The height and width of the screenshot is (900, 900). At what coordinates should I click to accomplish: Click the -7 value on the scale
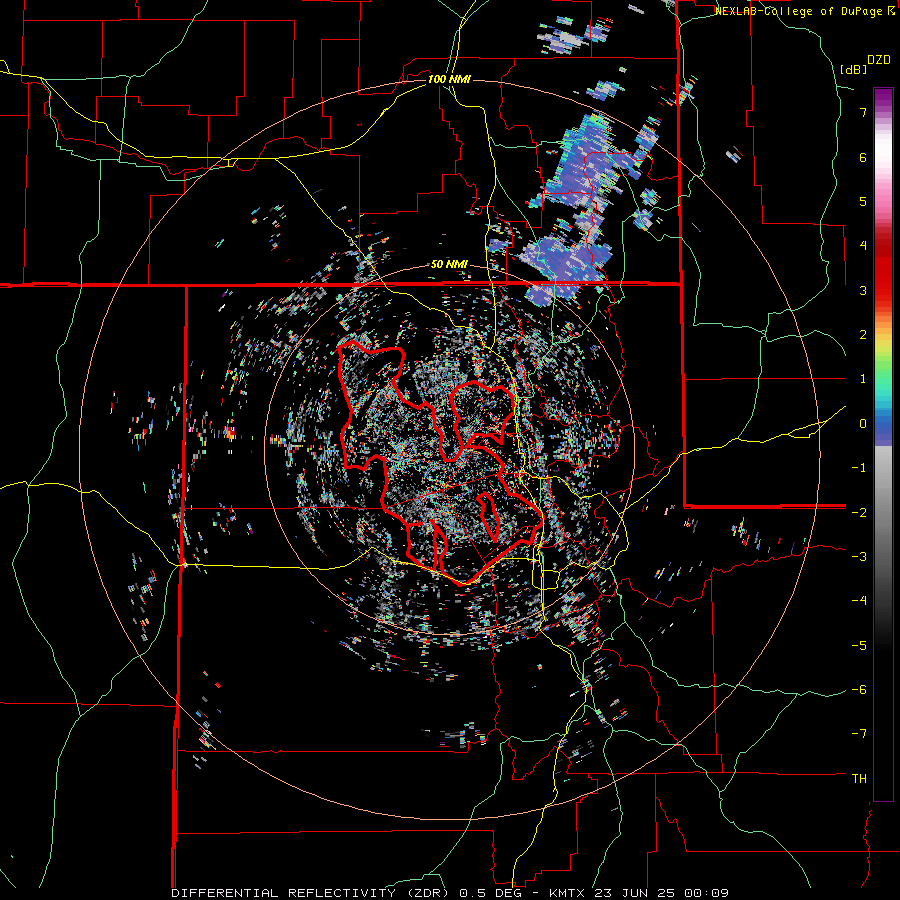point(859,734)
